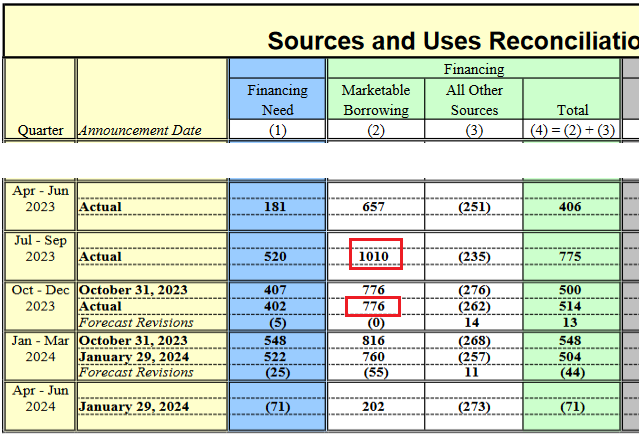
Task: Select the Marketable Borrowing column header
Action: click(375, 99)
